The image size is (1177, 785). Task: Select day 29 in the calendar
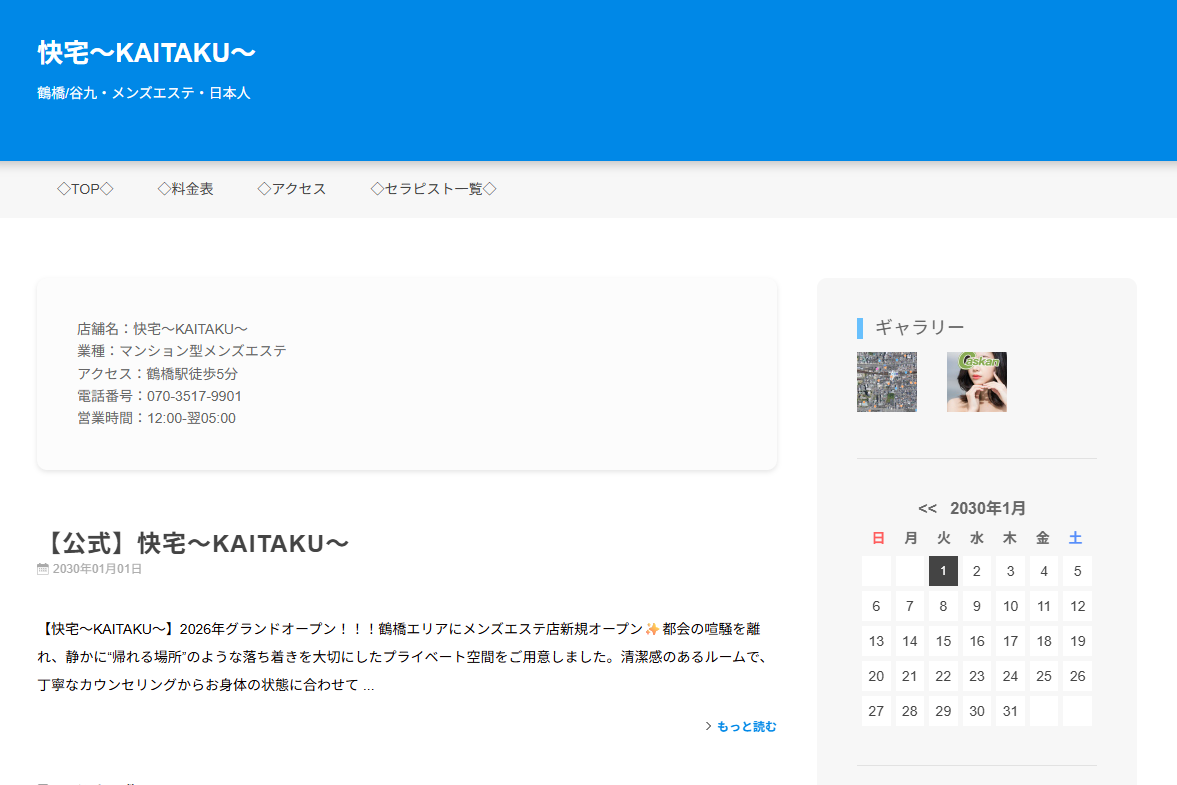[944, 711]
